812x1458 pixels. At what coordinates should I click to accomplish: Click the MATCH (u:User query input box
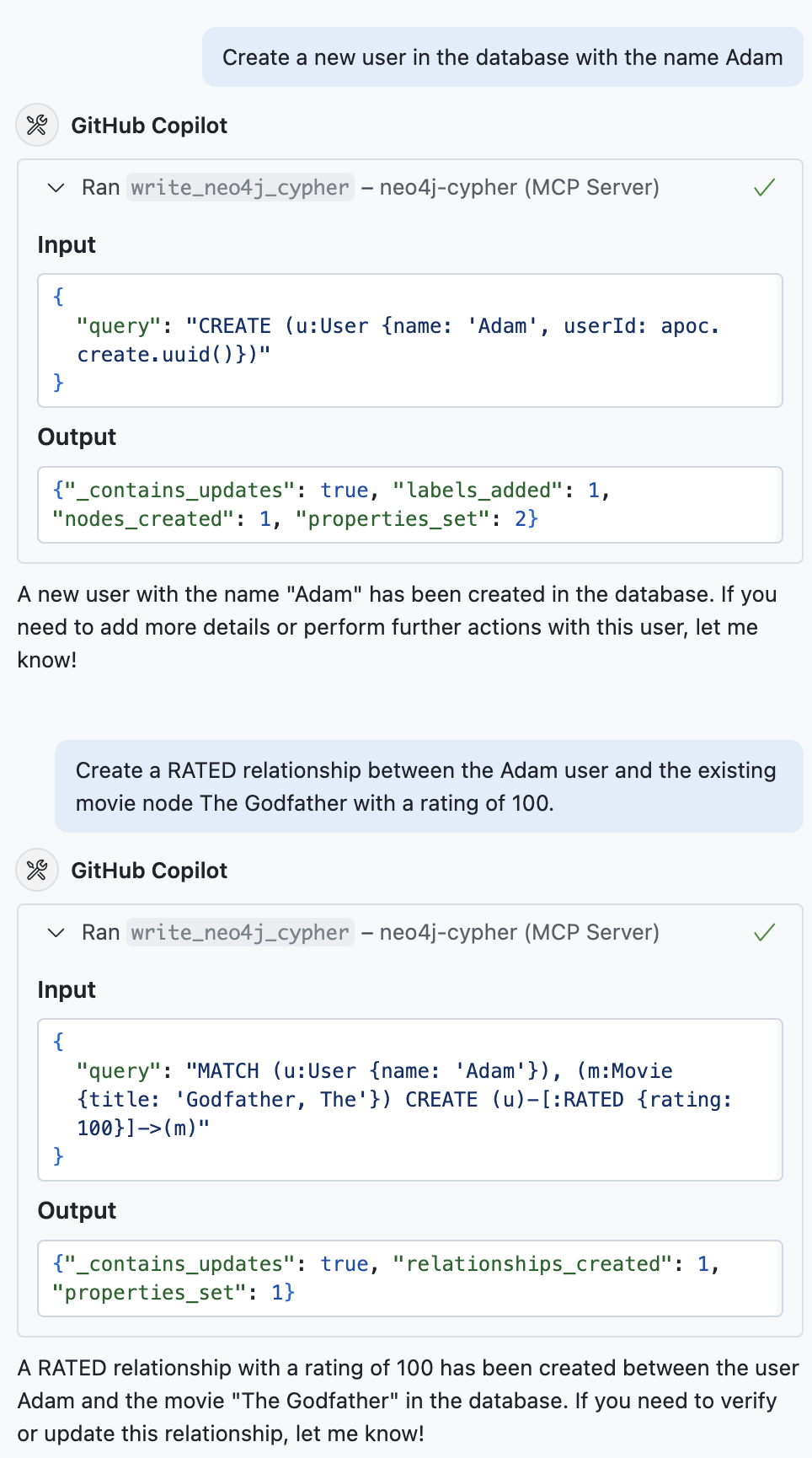[x=410, y=1100]
